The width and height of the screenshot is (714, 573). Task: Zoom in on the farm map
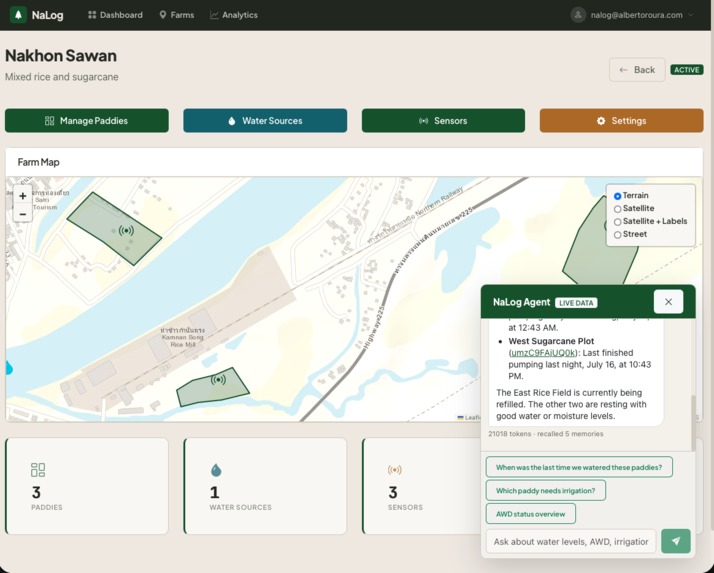23,196
